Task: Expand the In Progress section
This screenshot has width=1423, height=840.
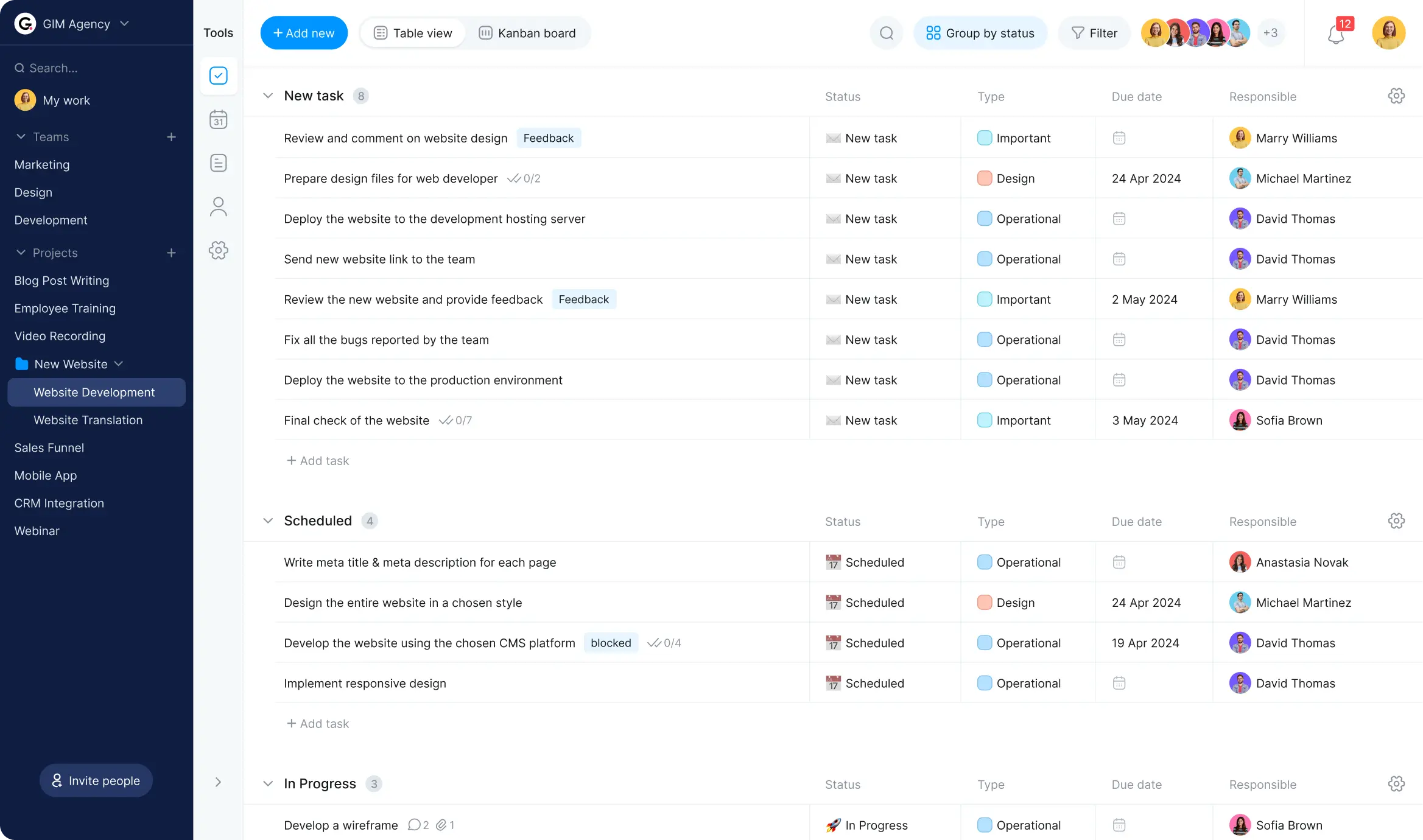Action: click(x=267, y=783)
